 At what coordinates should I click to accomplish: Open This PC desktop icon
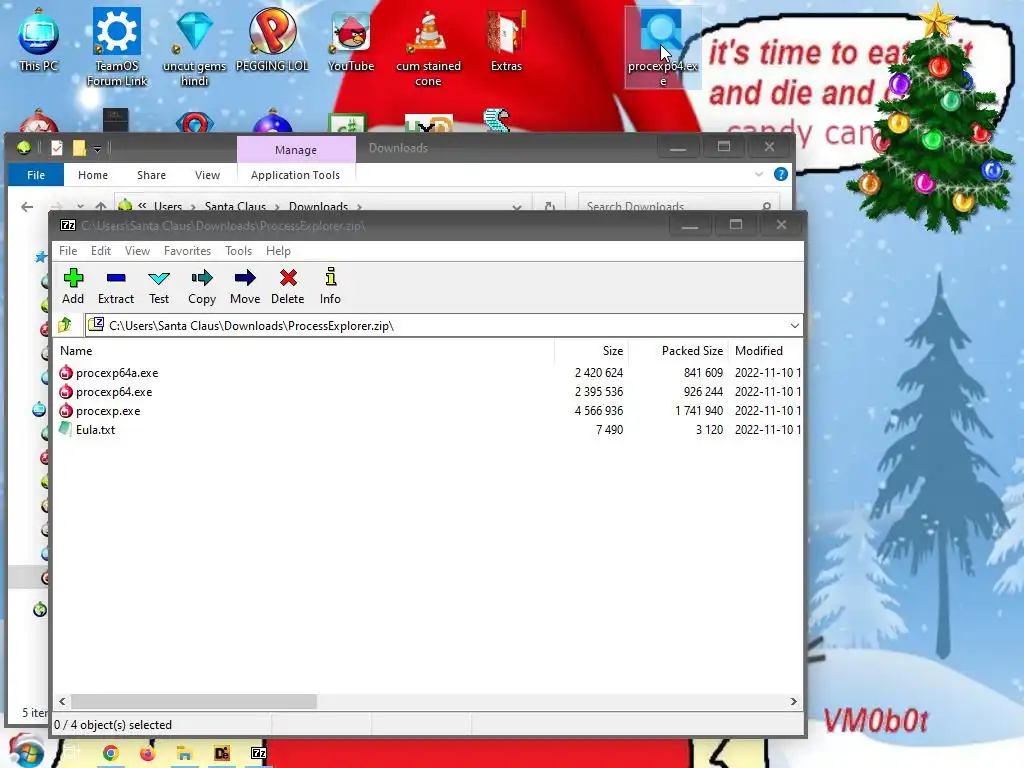pyautogui.click(x=39, y=40)
